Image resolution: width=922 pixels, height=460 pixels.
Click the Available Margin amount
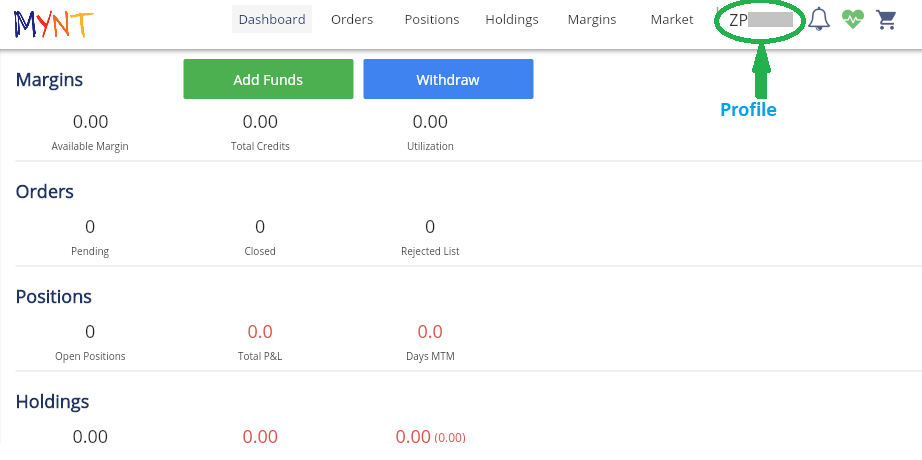[90, 123]
